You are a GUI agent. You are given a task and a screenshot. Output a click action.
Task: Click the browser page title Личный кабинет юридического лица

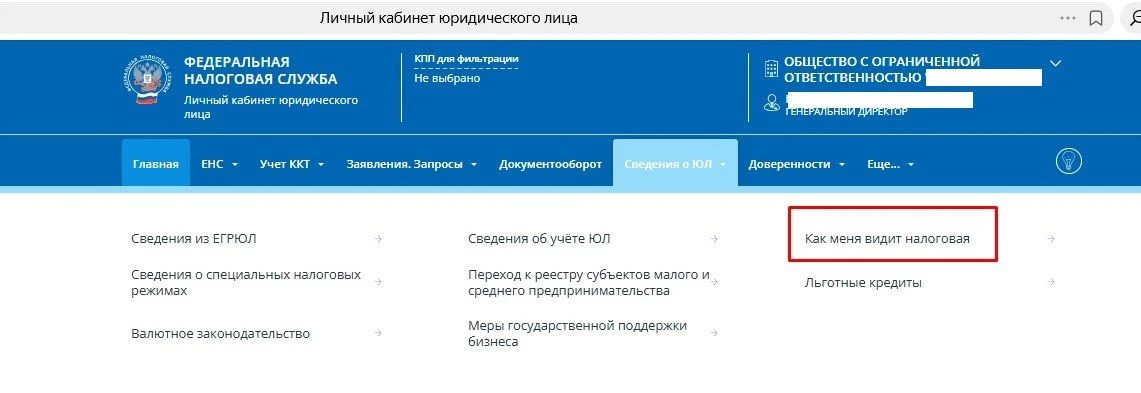(x=449, y=18)
